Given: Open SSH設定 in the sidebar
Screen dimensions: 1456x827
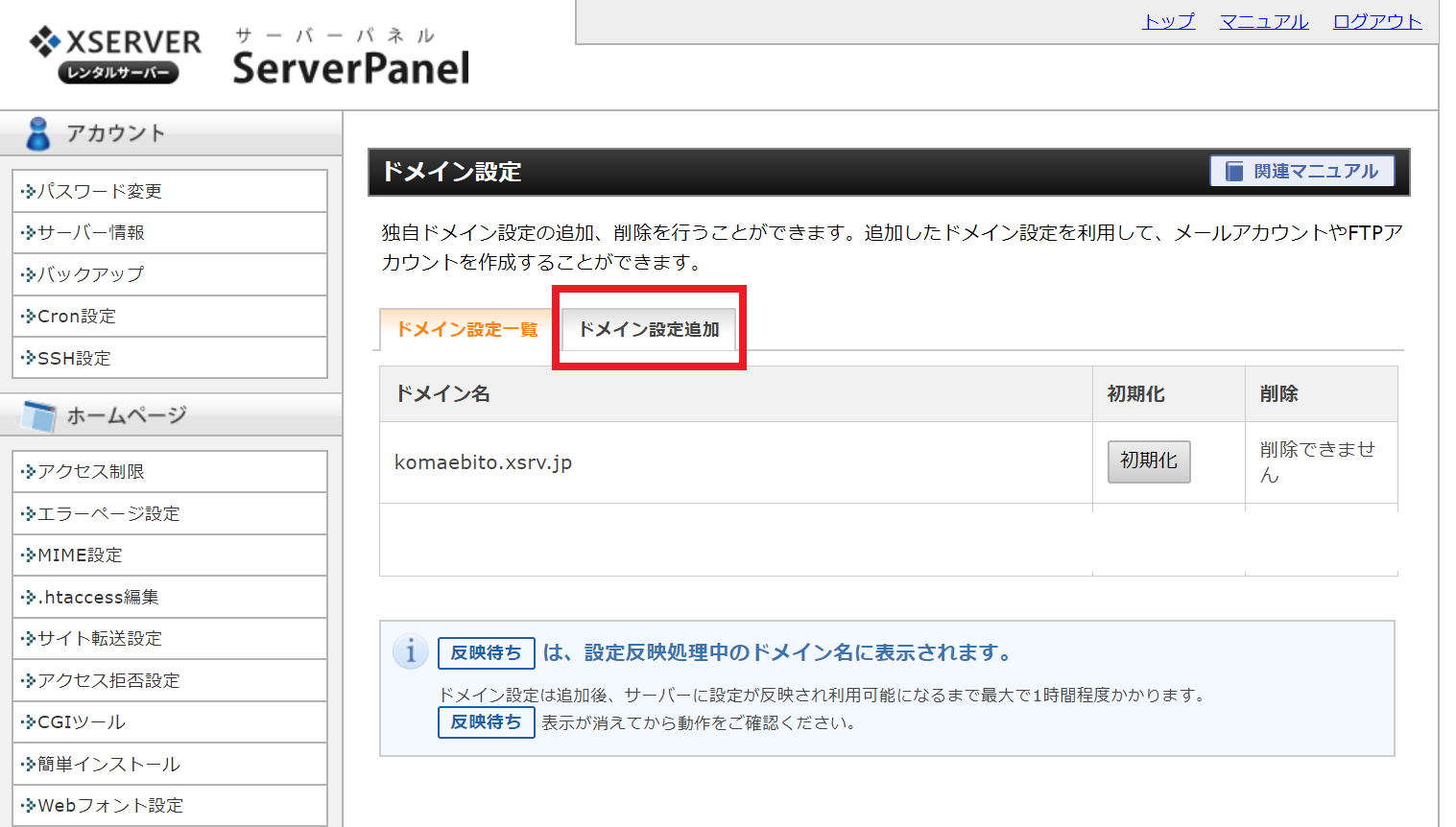Looking at the screenshot, I should pos(74,358).
